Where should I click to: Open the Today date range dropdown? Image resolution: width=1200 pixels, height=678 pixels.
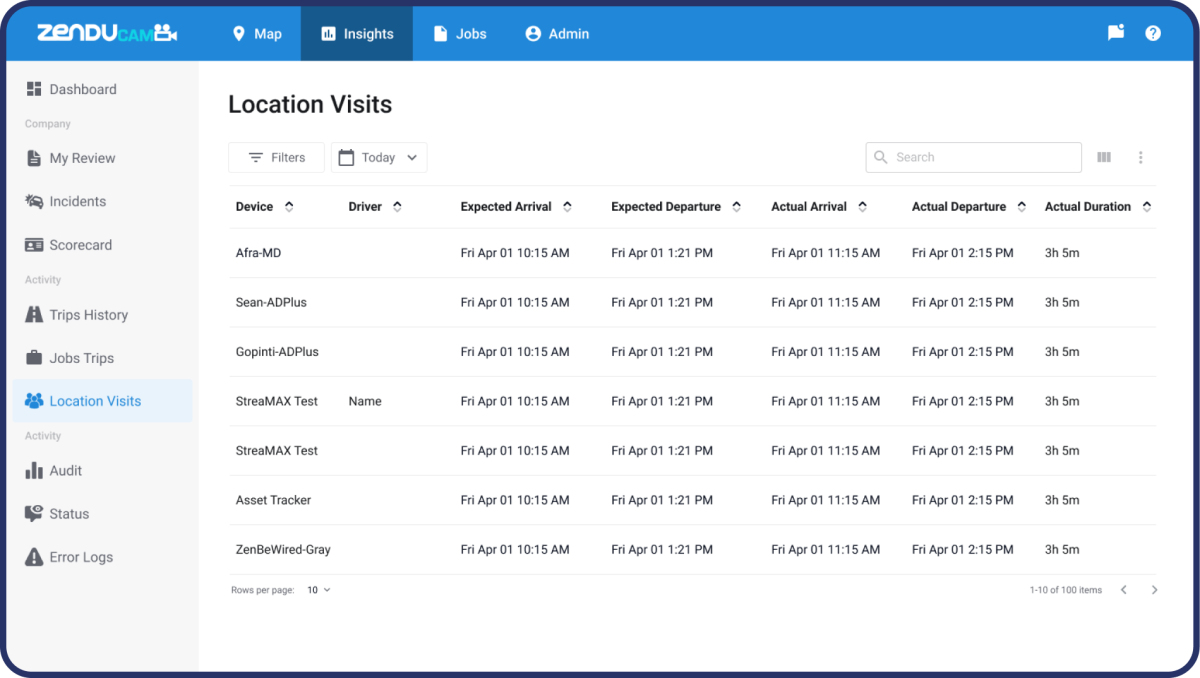coord(379,157)
